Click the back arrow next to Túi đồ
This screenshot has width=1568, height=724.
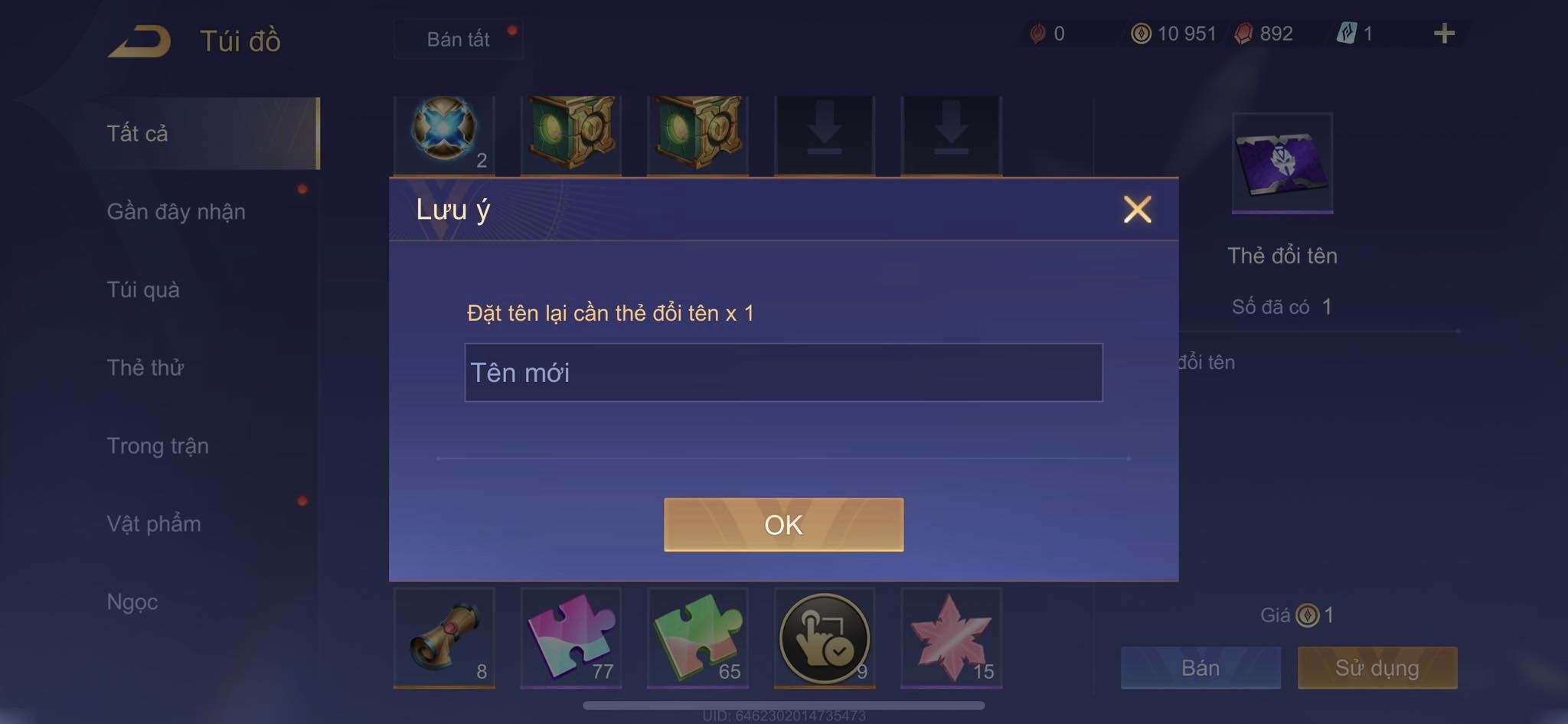(139, 41)
